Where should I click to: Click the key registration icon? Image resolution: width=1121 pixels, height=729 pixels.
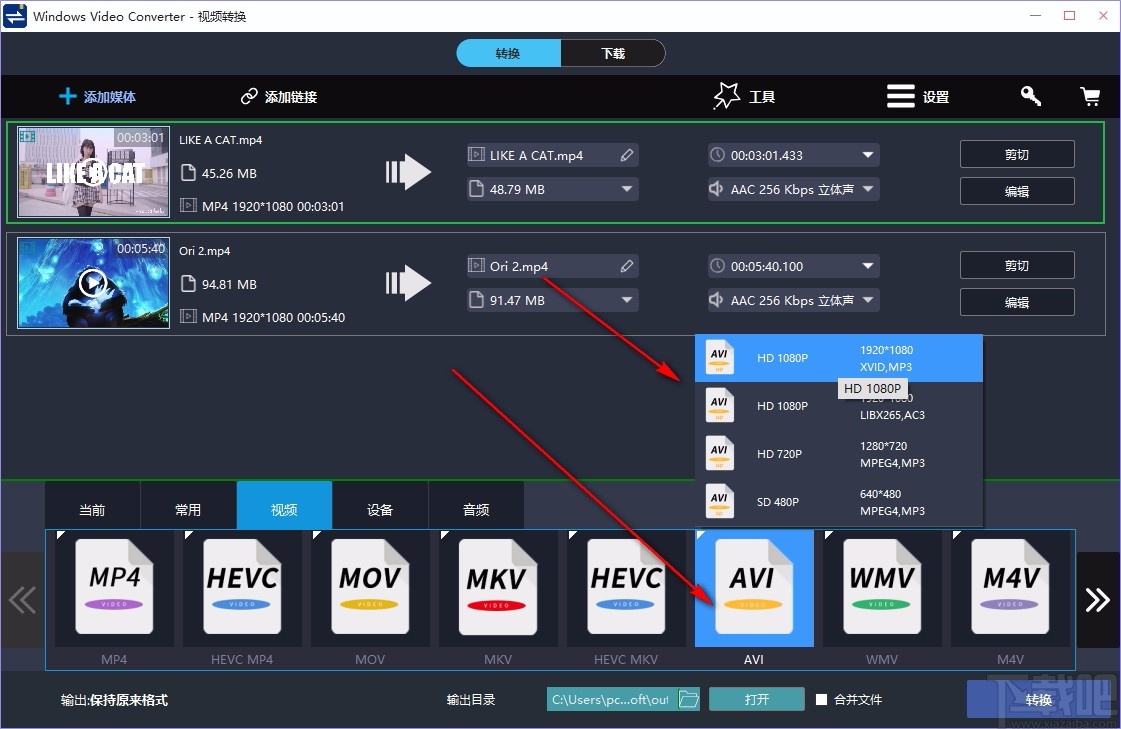[1030, 96]
